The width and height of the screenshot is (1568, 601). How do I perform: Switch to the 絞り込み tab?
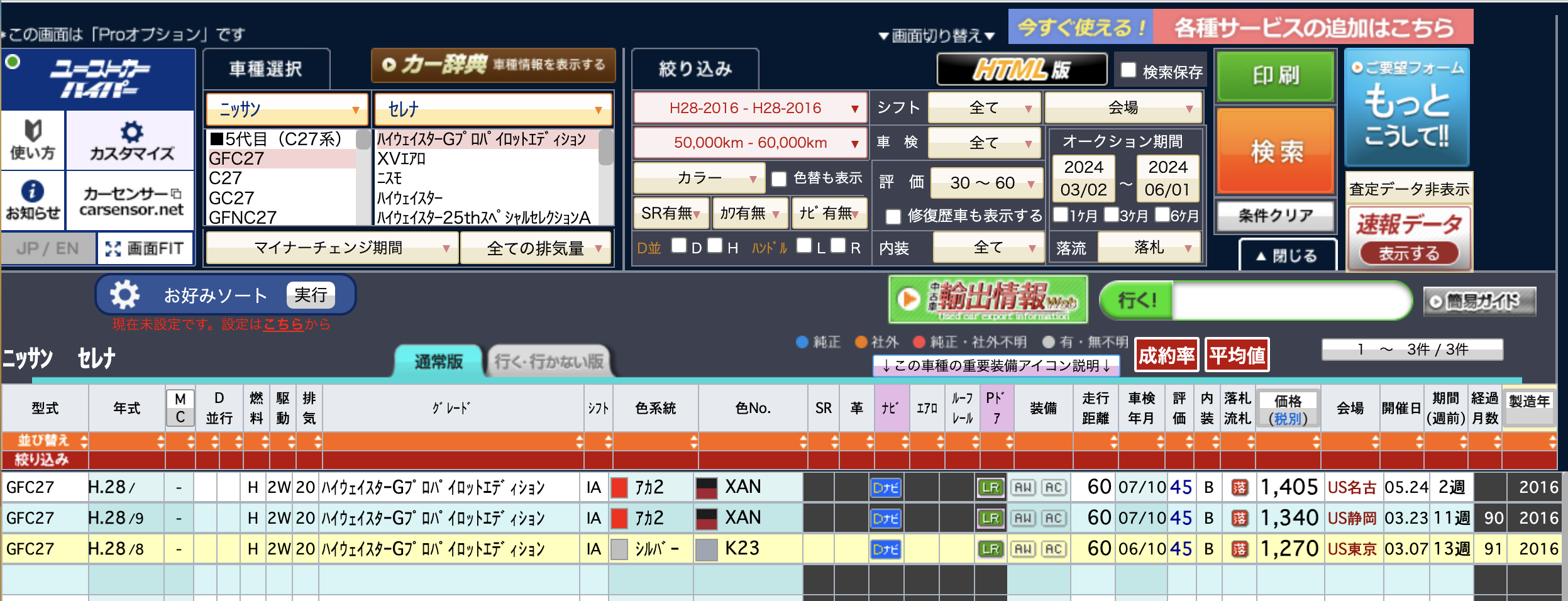tap(695, 69)
